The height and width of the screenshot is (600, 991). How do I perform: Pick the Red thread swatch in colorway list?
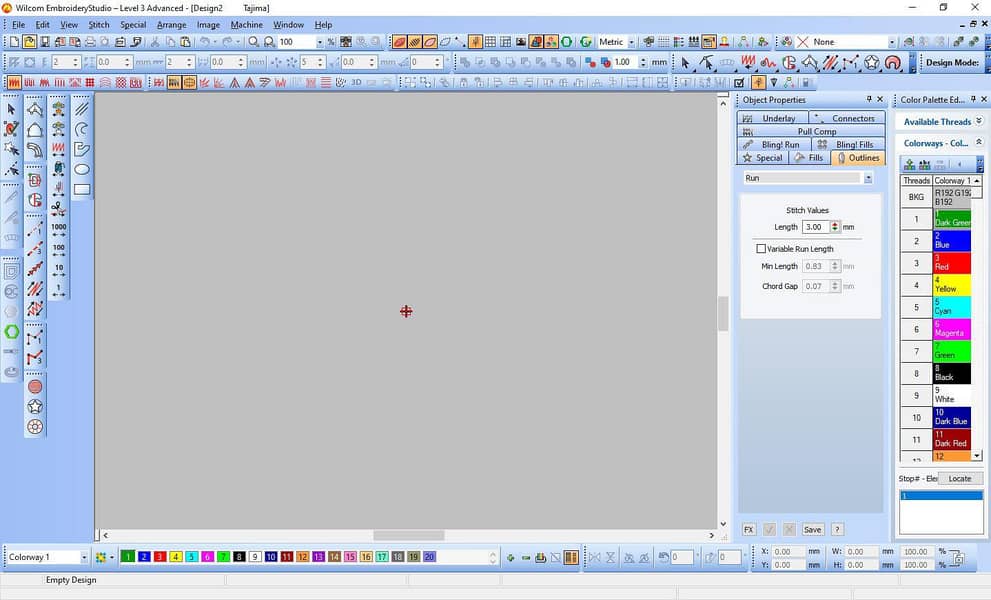pyautogui.click(x=951, y=263)
